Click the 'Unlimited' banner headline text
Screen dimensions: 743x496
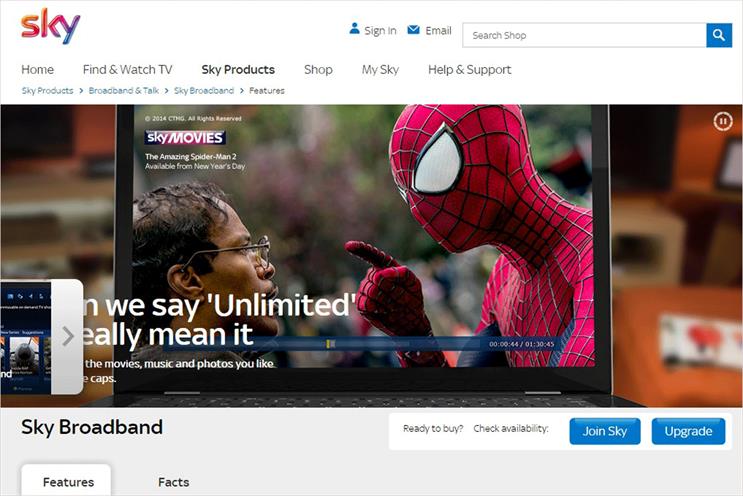coord(219,320)
